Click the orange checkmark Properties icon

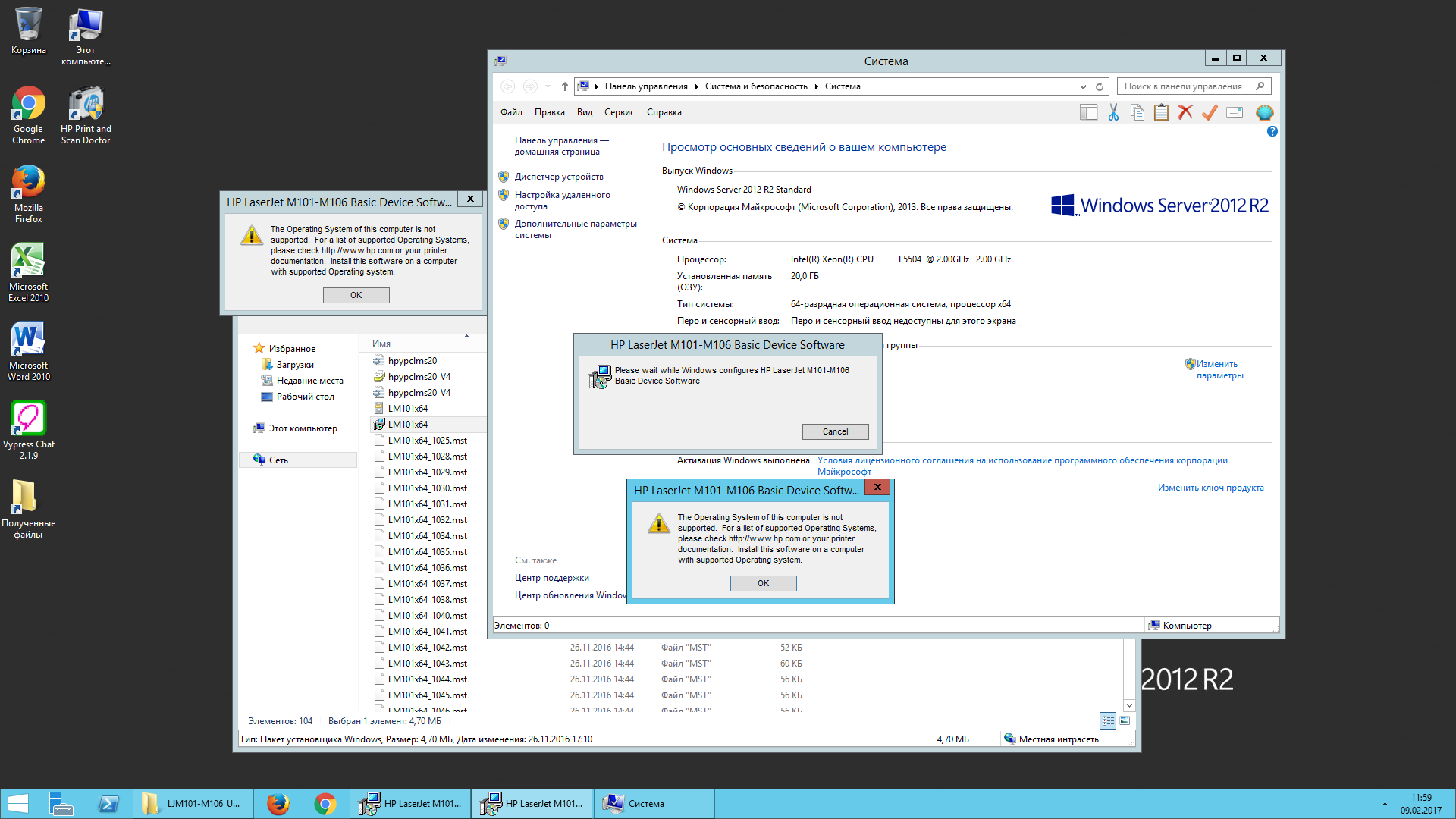1210,113
